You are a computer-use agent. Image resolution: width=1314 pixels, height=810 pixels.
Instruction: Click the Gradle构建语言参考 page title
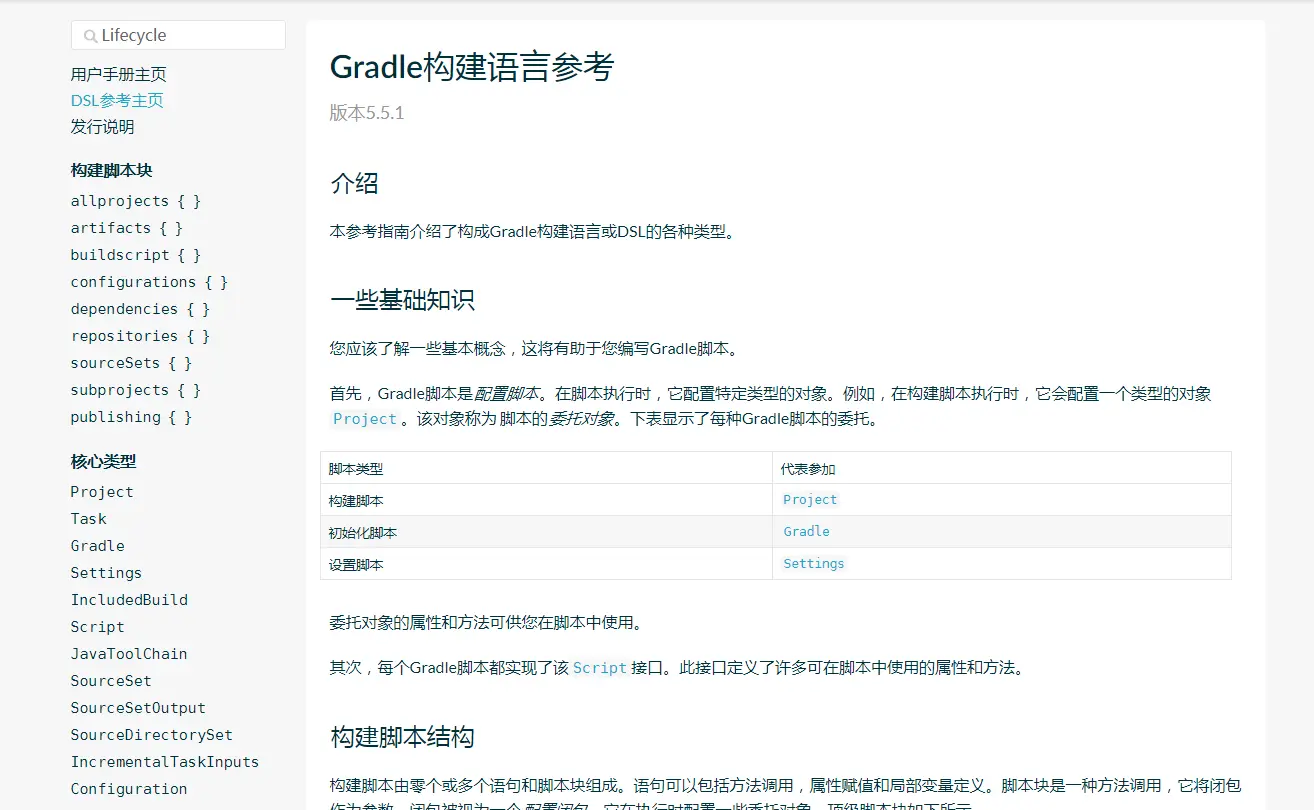[x=472, y=67]
